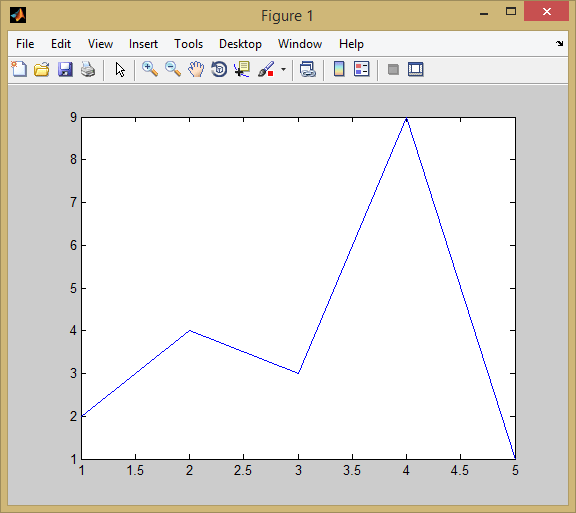The image size is (576, 513).
Task: Choose the Data Cursor tool
Action: 242,69
